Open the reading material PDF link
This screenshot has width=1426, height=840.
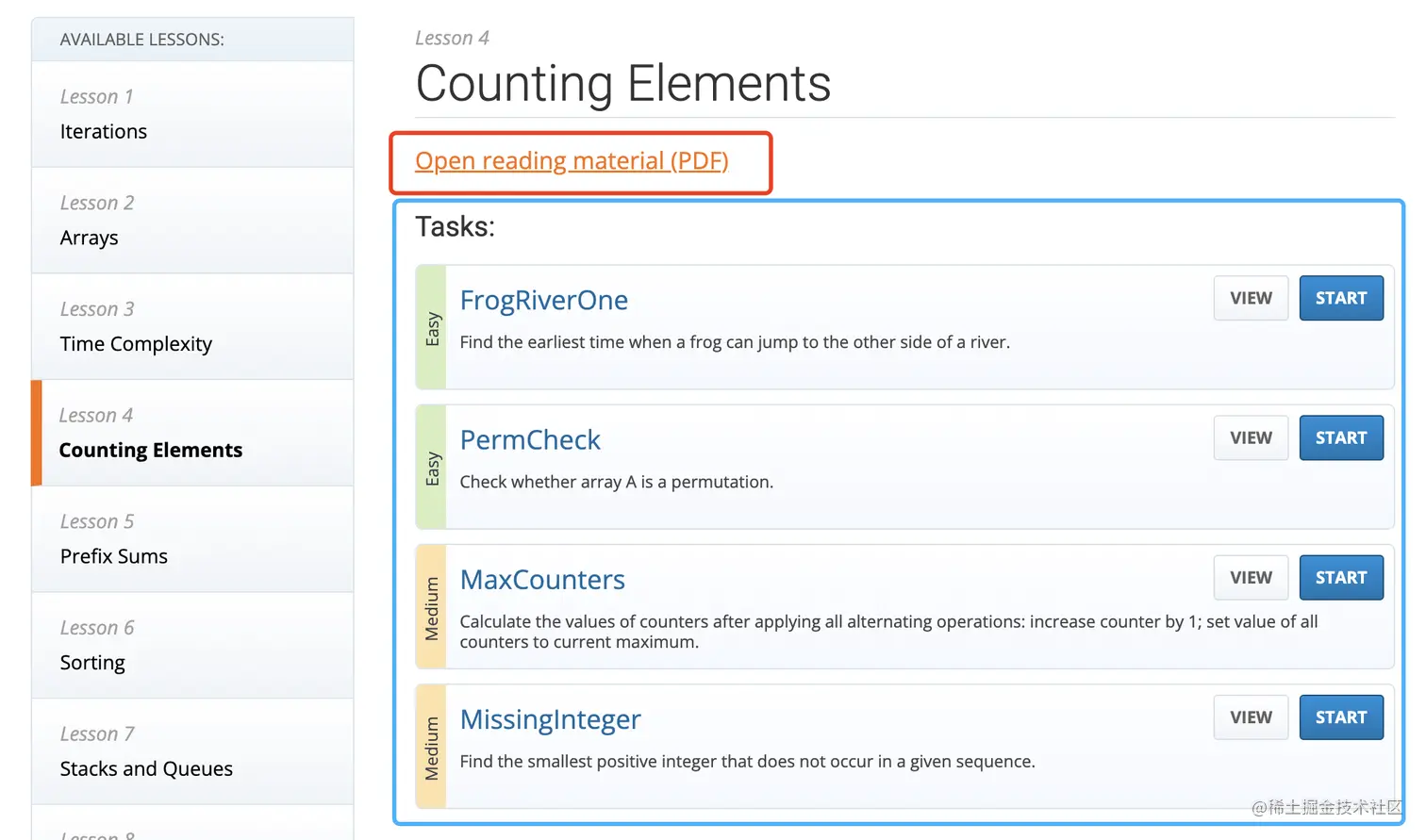point(572,161)
